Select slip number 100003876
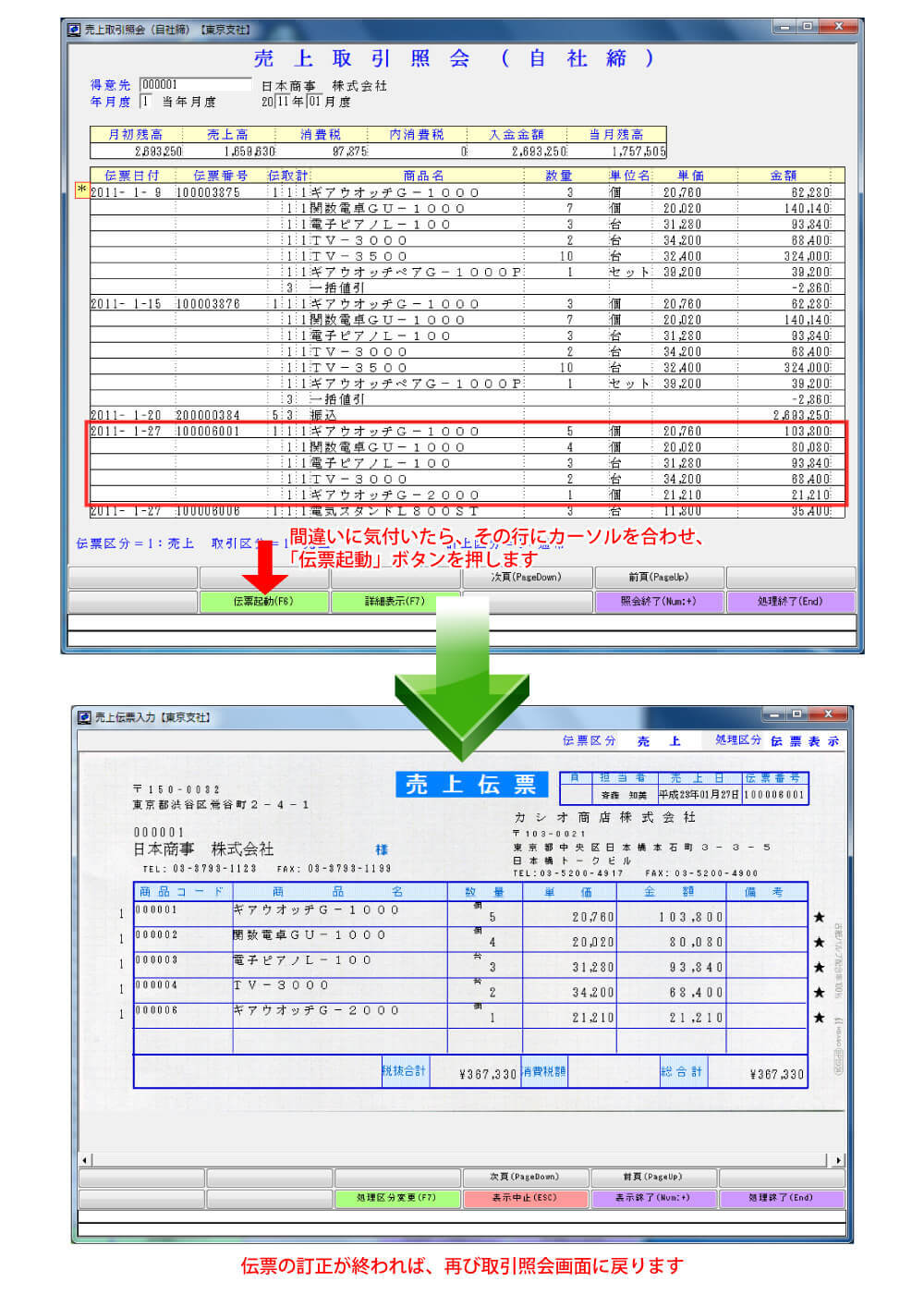 (208, 304)
